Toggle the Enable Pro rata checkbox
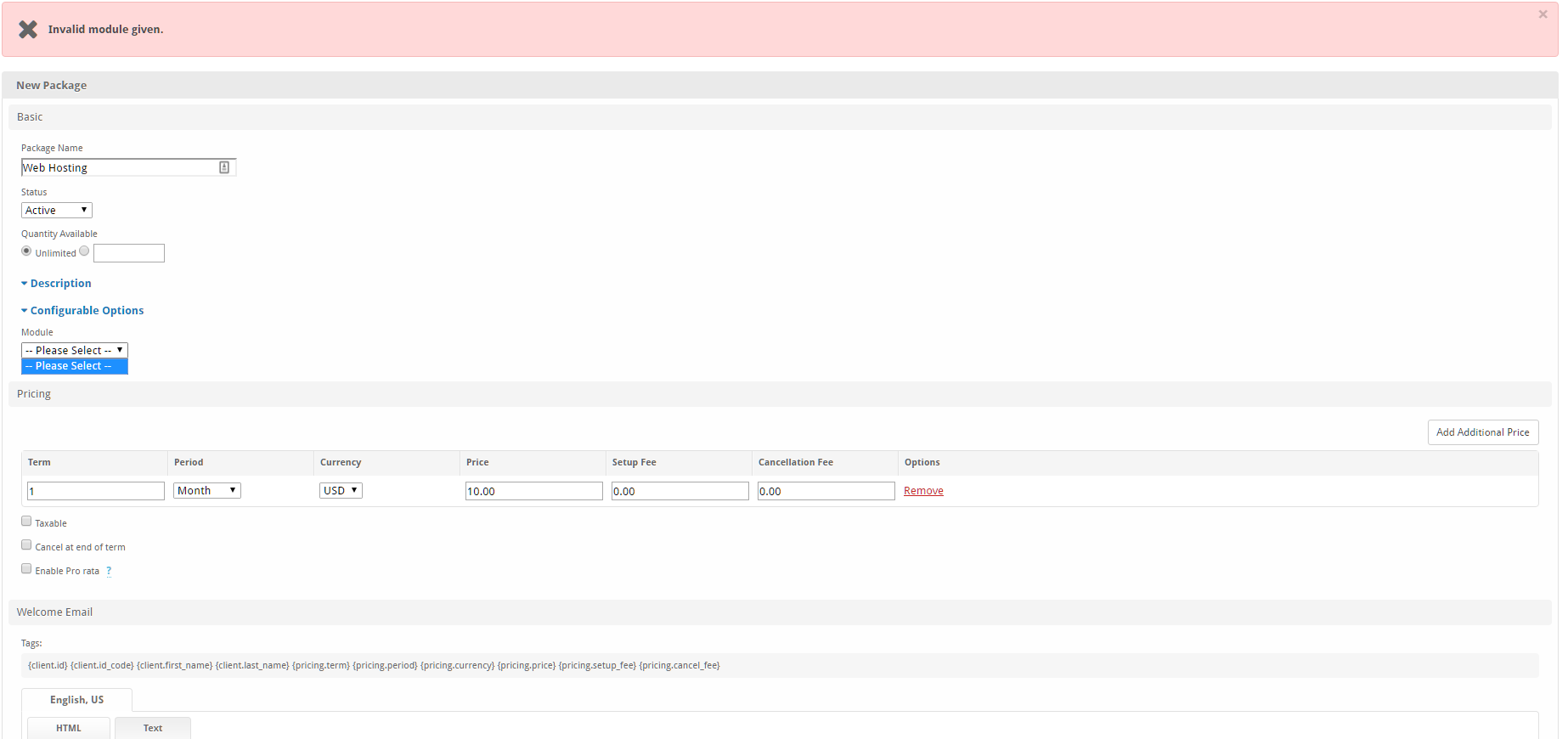This screenshot has height=739, width=1568. click(x=26, y=569)
